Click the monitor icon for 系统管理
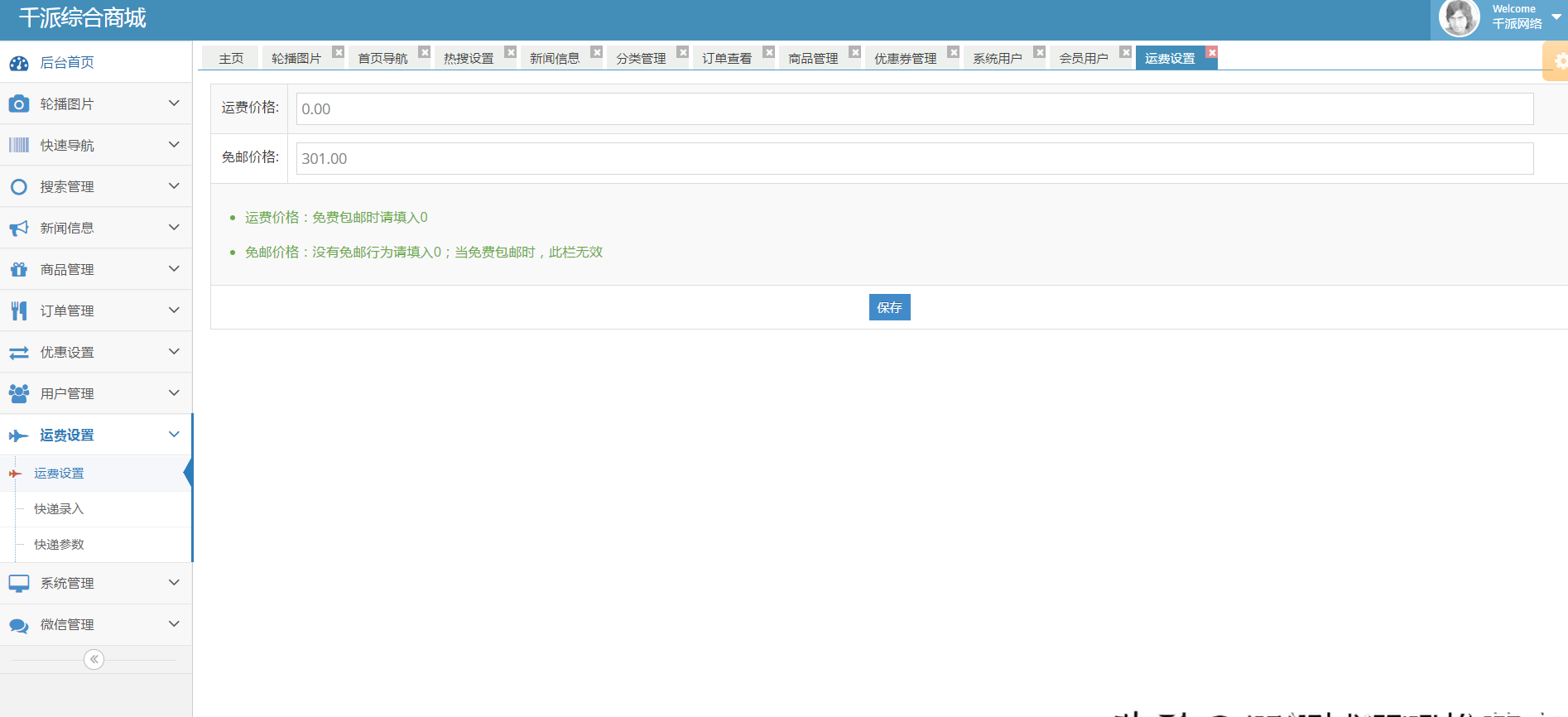The width and height of the screenshot is (1568, 717). [x=18, y=584]
